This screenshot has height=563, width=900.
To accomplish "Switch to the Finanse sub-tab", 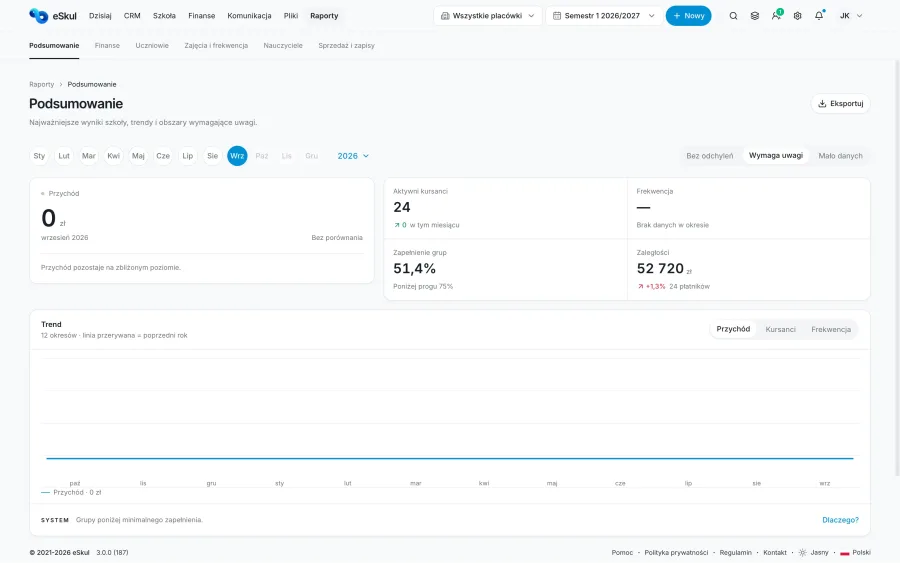I will click(x=107, y=46).
